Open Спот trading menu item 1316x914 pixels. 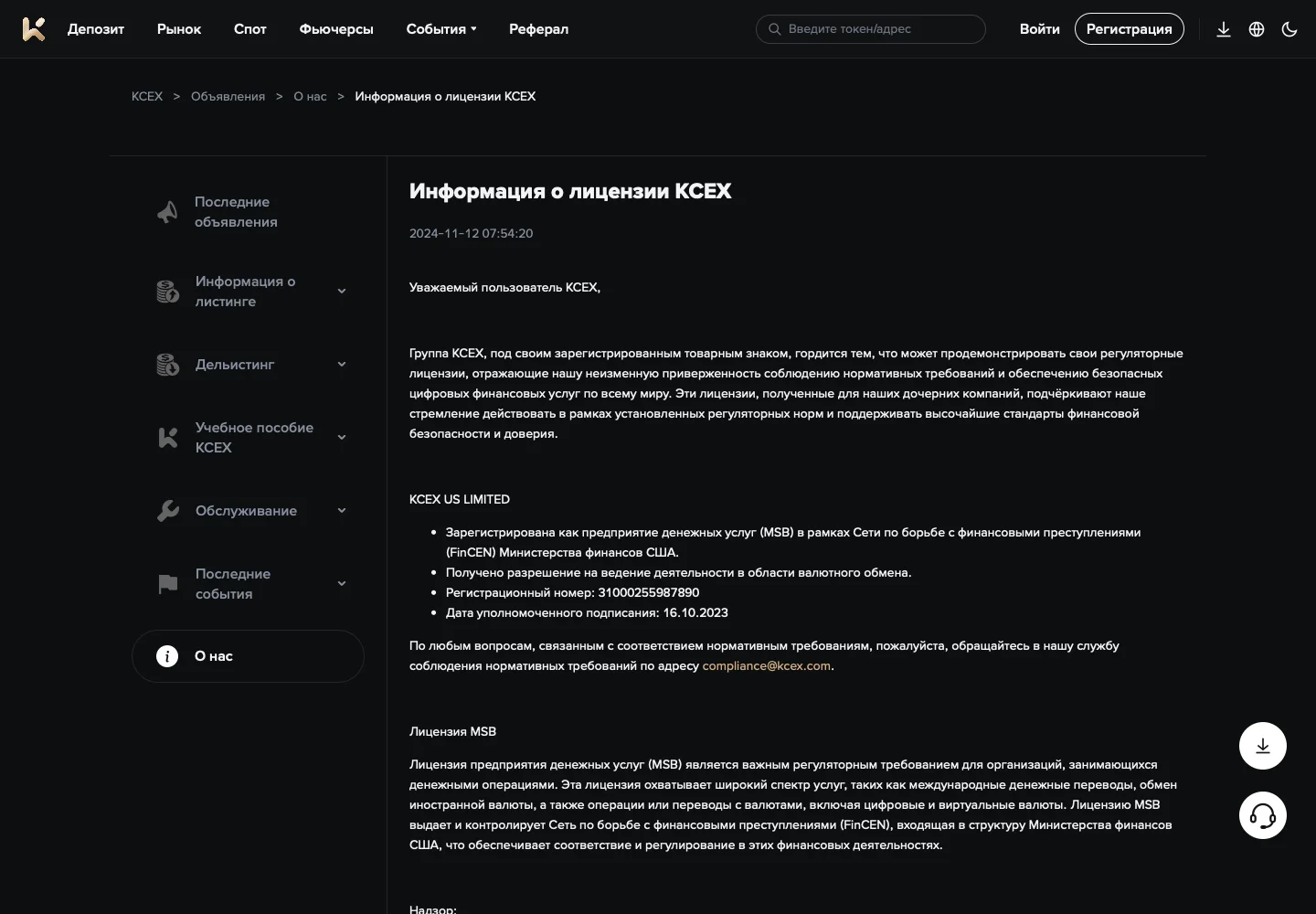(250, 29)
